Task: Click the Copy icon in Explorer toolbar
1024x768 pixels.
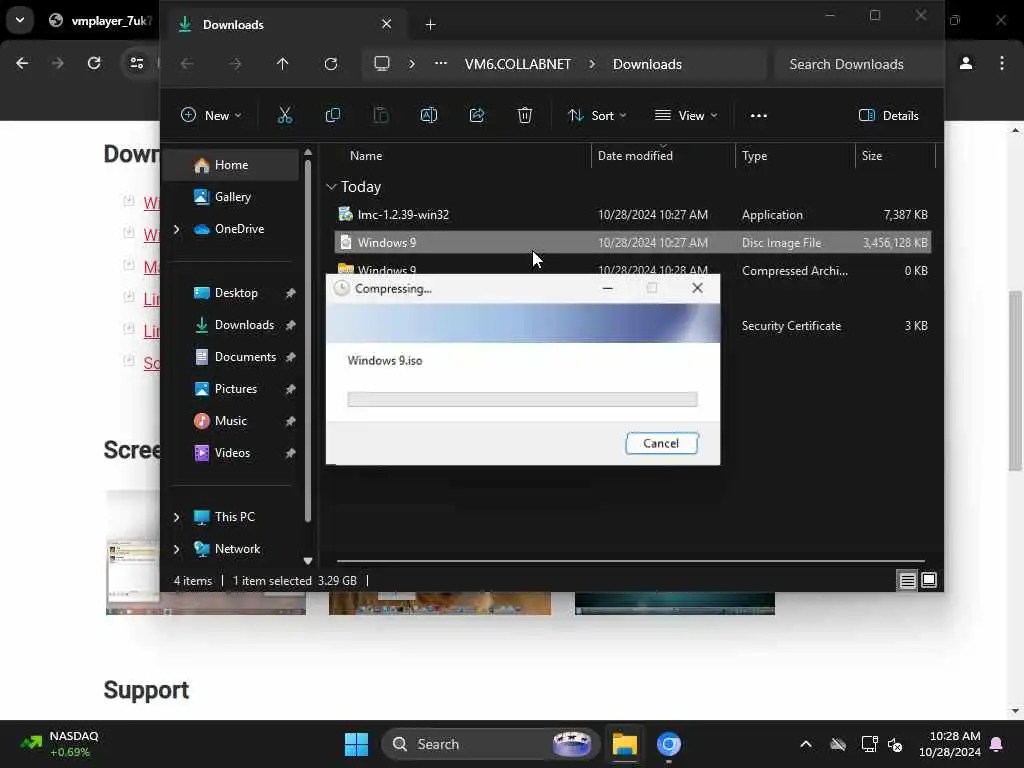Action: (x=332, y=116)
